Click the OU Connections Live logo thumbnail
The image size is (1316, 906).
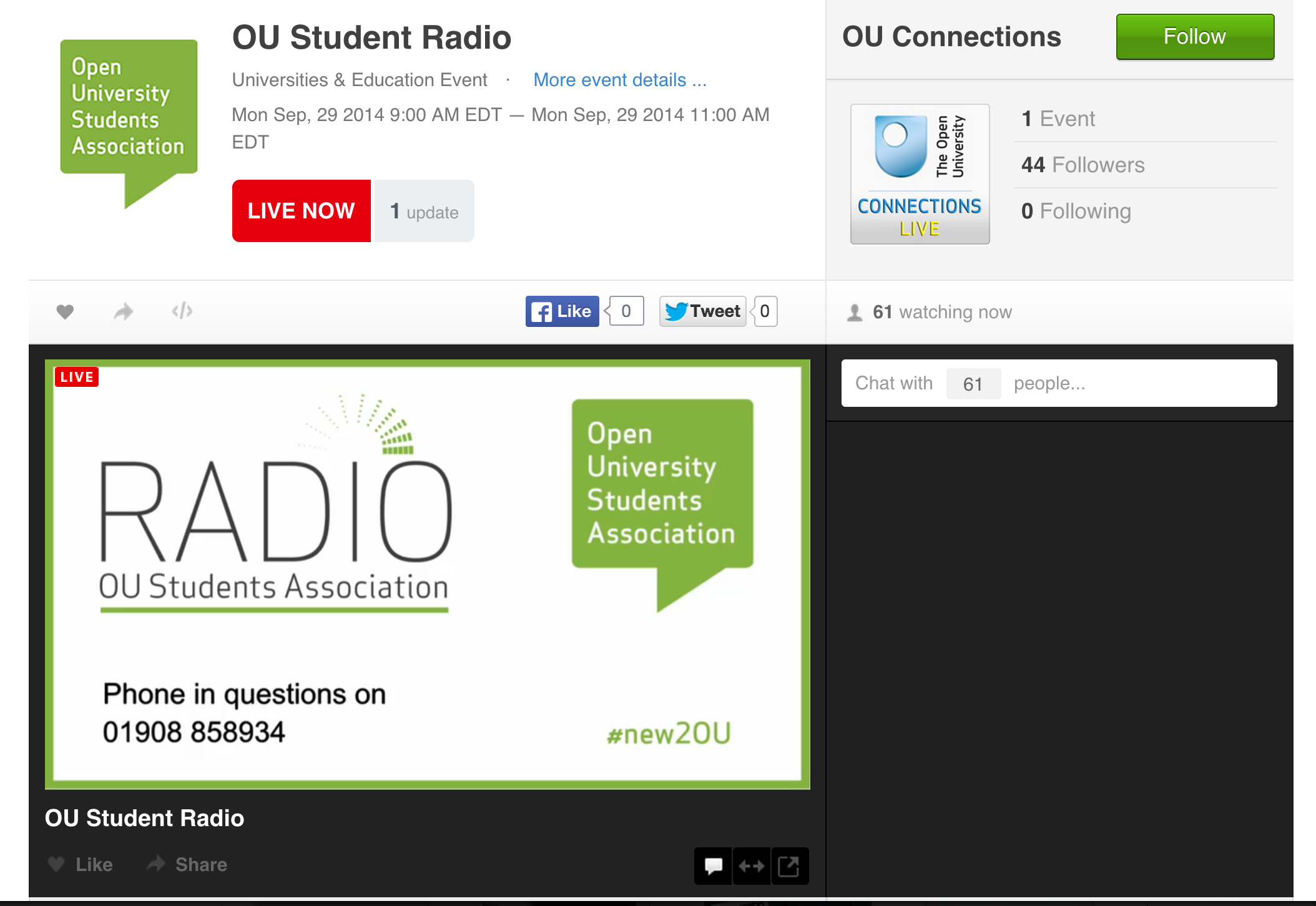click(x=919, y=174)
